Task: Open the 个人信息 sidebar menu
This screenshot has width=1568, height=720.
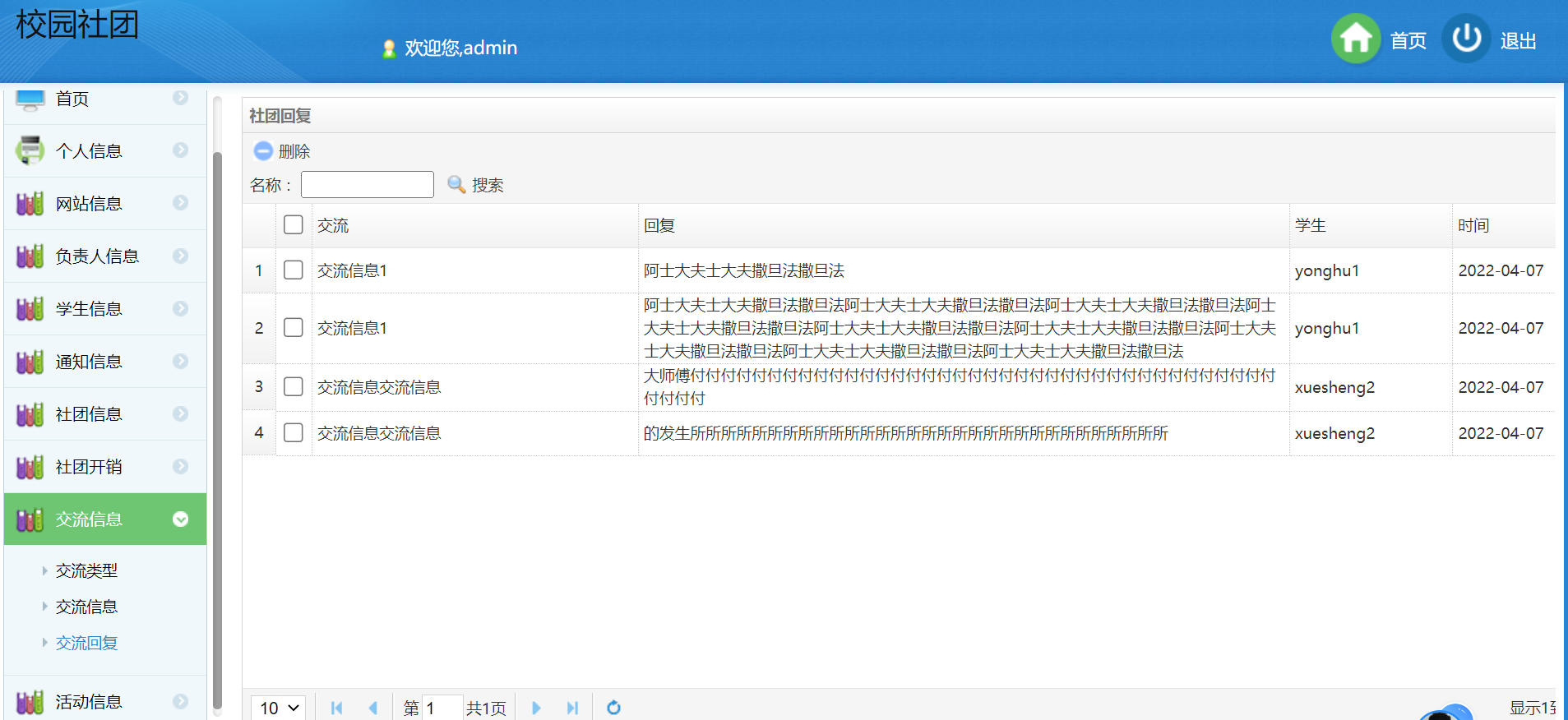Action: (x=105, y=150)
